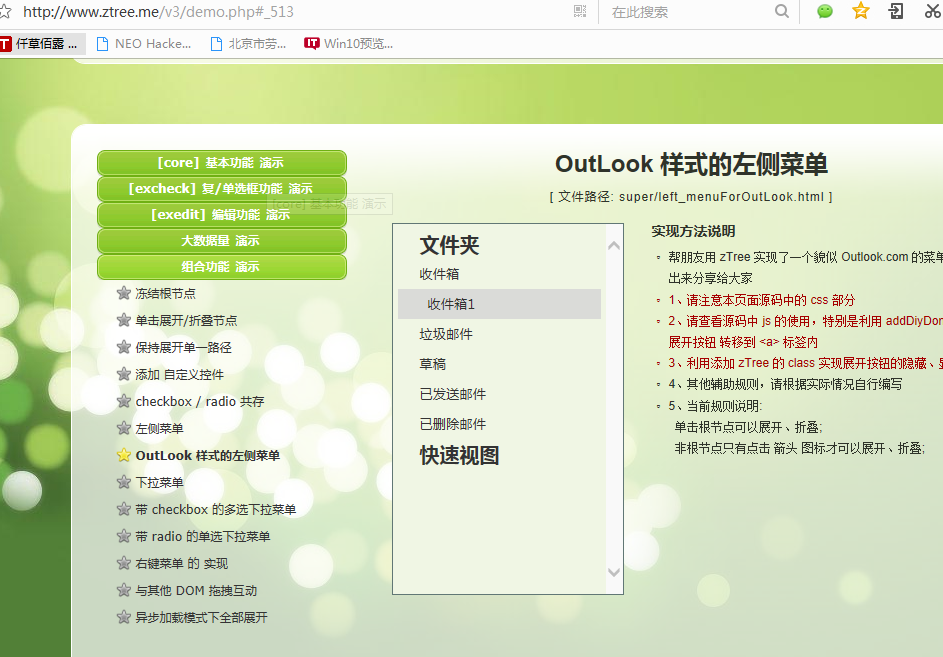The image size is (943, 657).
Task: Click the search magnifier icon
Action: (781, 11)
